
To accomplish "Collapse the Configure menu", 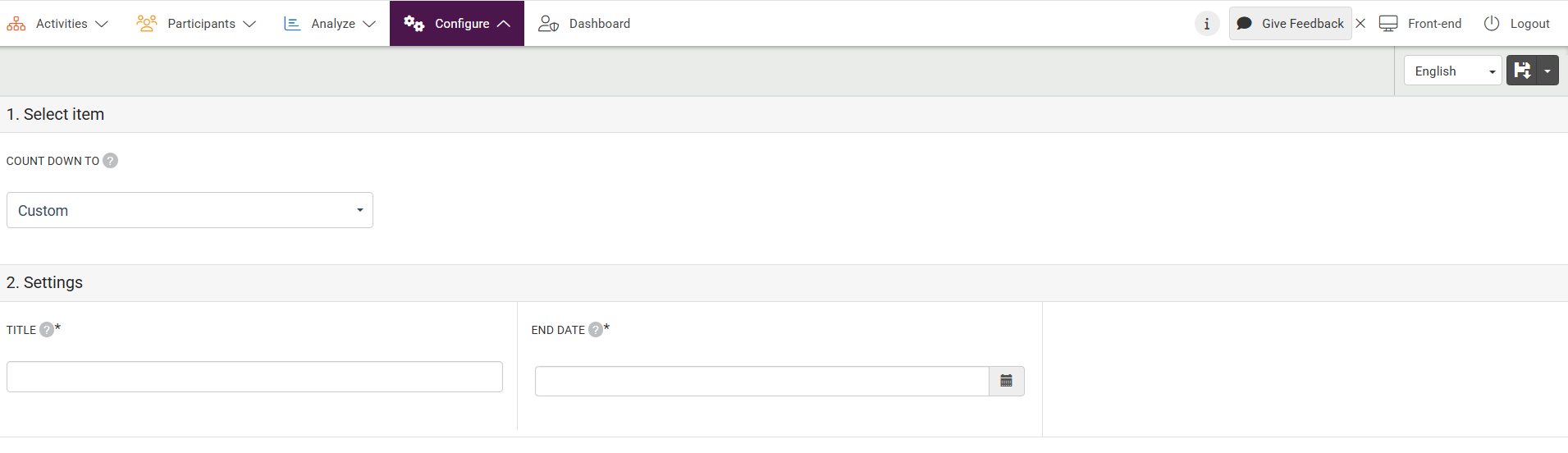I will pos(457,24).
